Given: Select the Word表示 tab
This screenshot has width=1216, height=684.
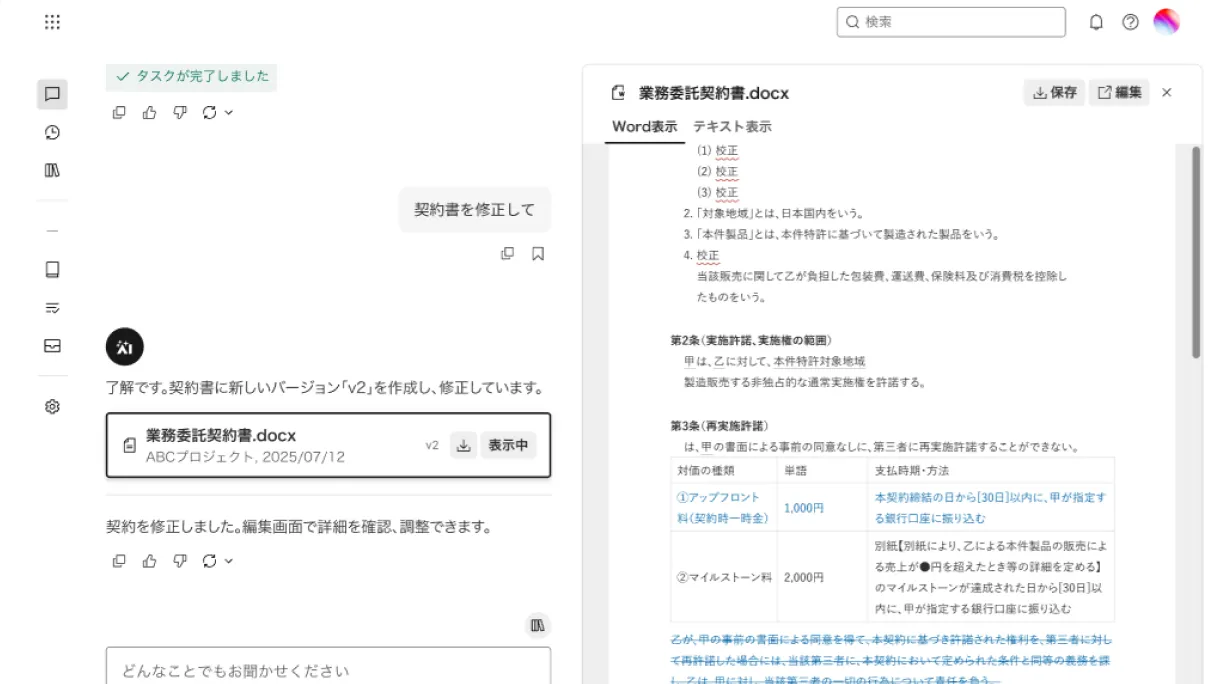Looking at the screenshot, I should (x=643, y=126).
